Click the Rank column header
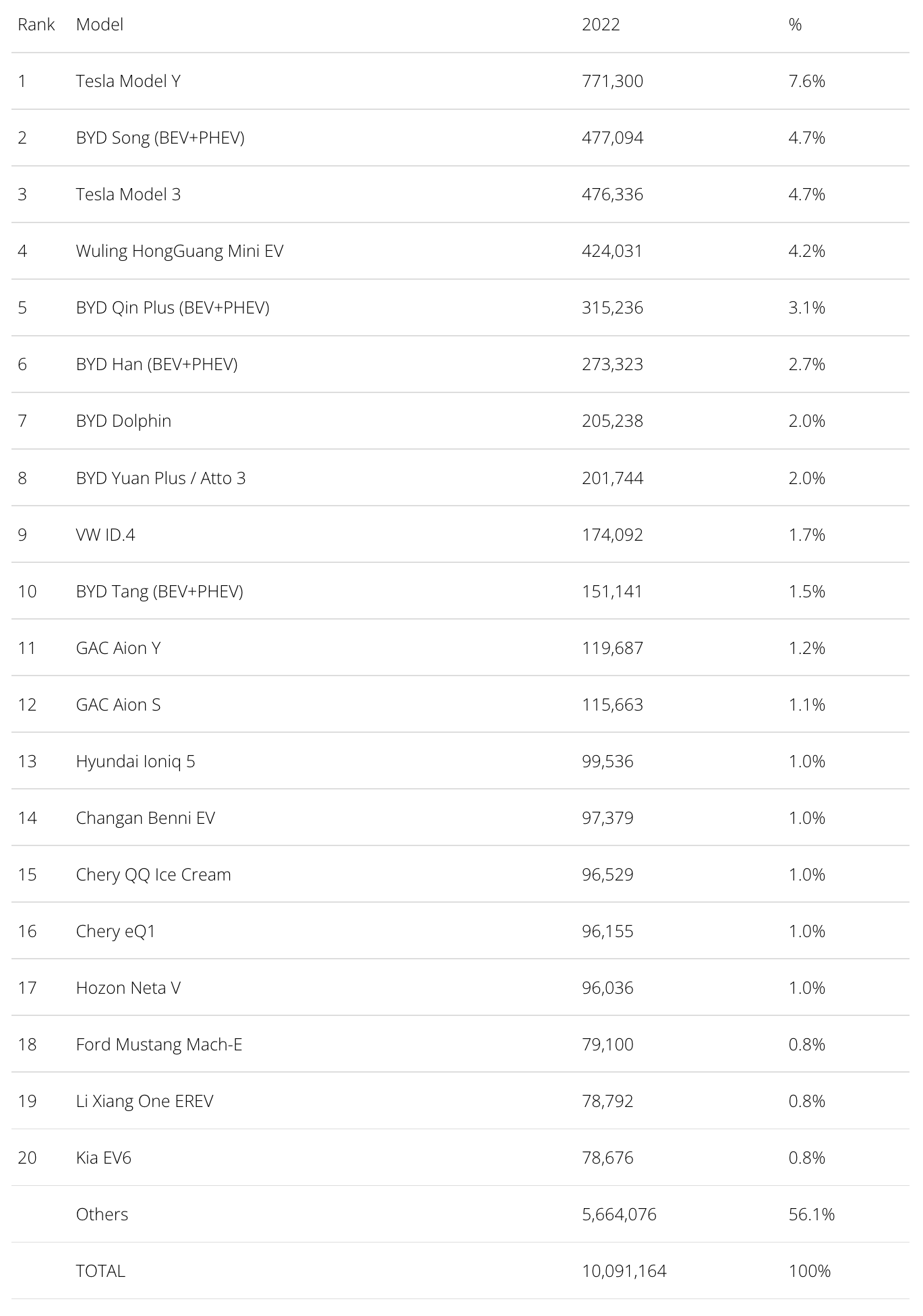This screenshot has height=1316, width=923. coord(36,24)
